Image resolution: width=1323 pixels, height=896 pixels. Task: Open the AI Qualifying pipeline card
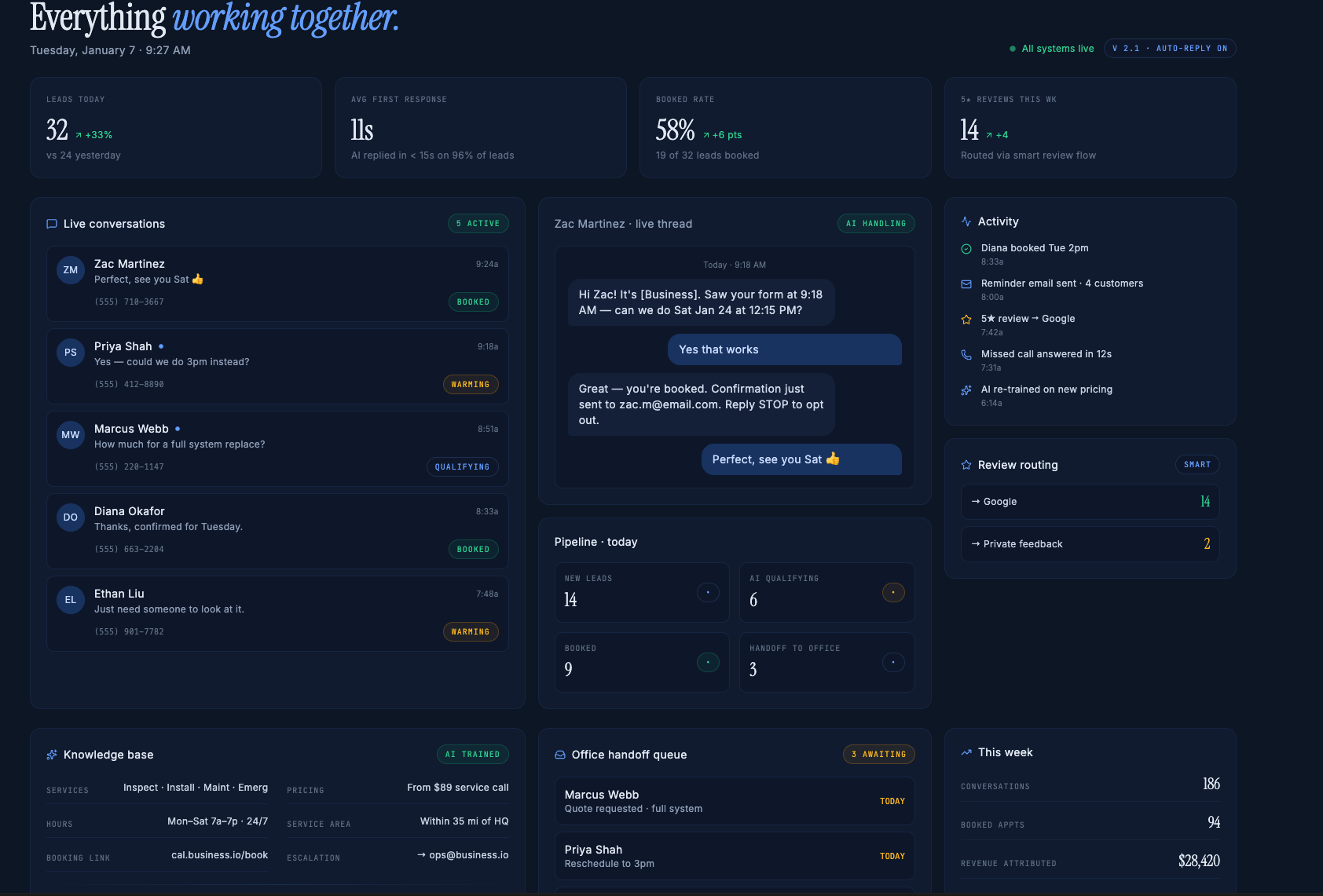pos(827,593)
